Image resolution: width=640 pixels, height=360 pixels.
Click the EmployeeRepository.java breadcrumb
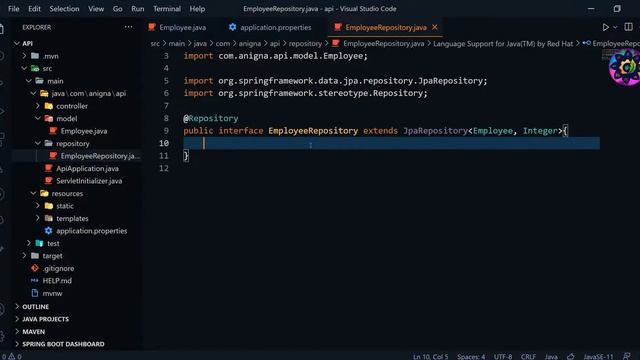click(x=383, y=43)
